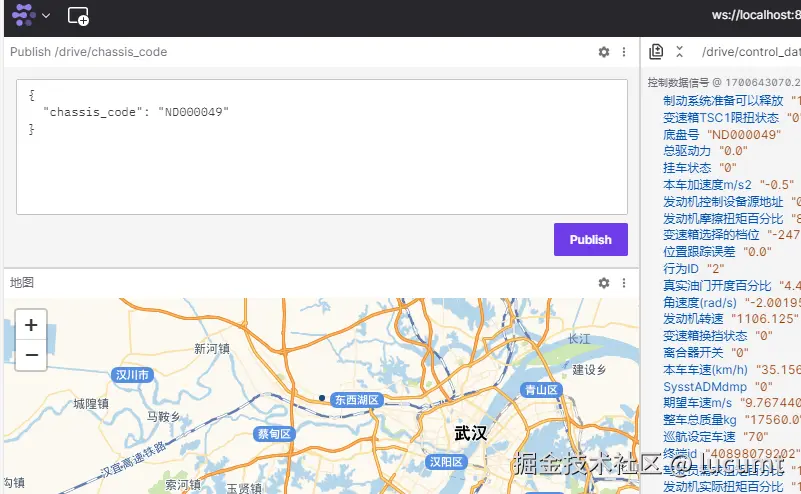Select the 本车车速(km/h) row
This screenshot has height=494, width=801.
732,370
